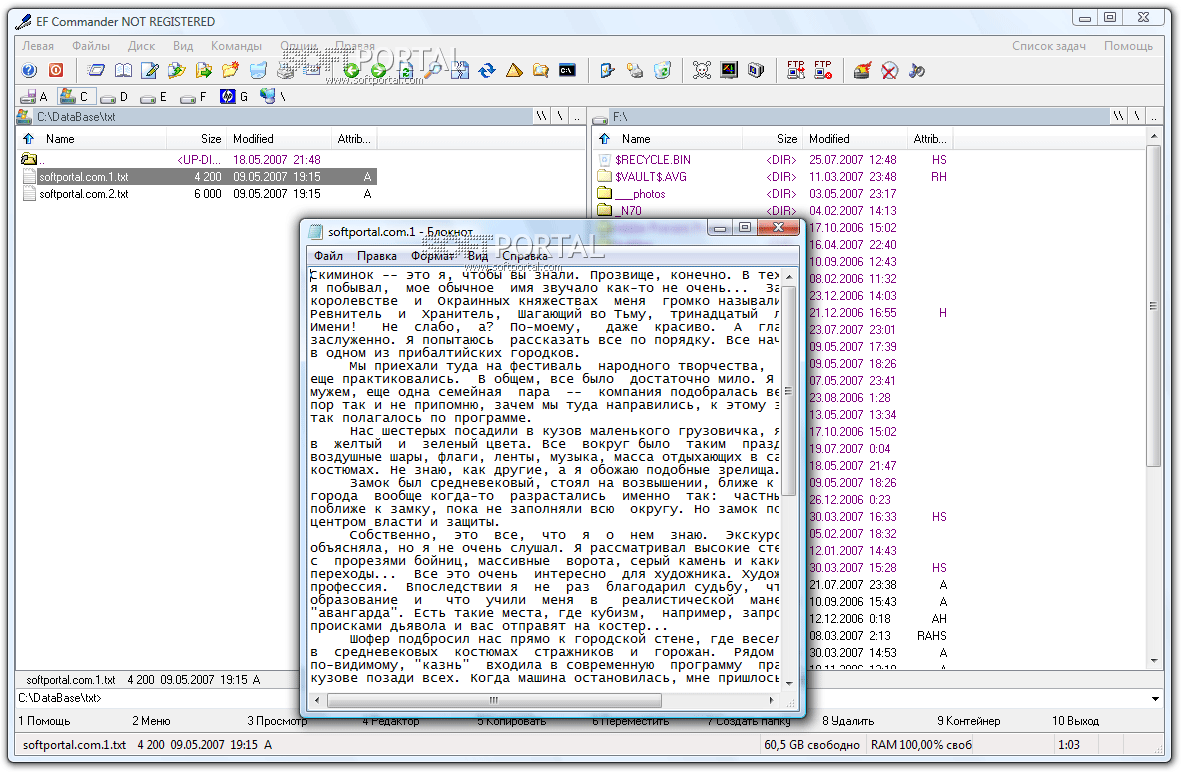The width and height of the screenshot is (1184, 772).
Task: Click the 2 Меню function button
Action: coord(151,721)
